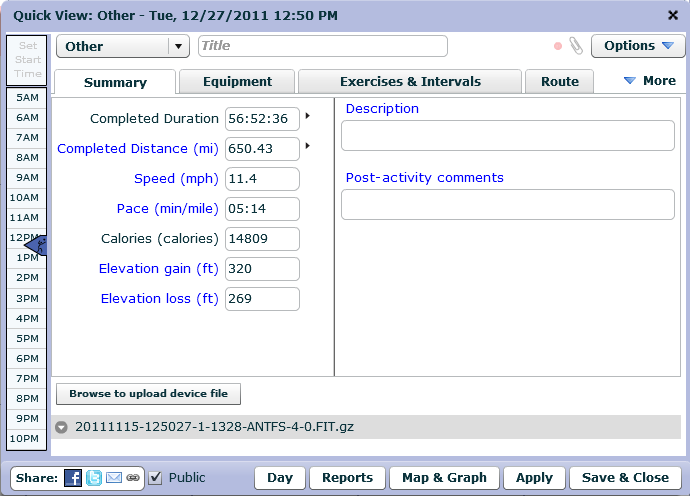The image size is (690, 496).
Task: Open the Other activity type dropdown
Action: pos(123,46)
